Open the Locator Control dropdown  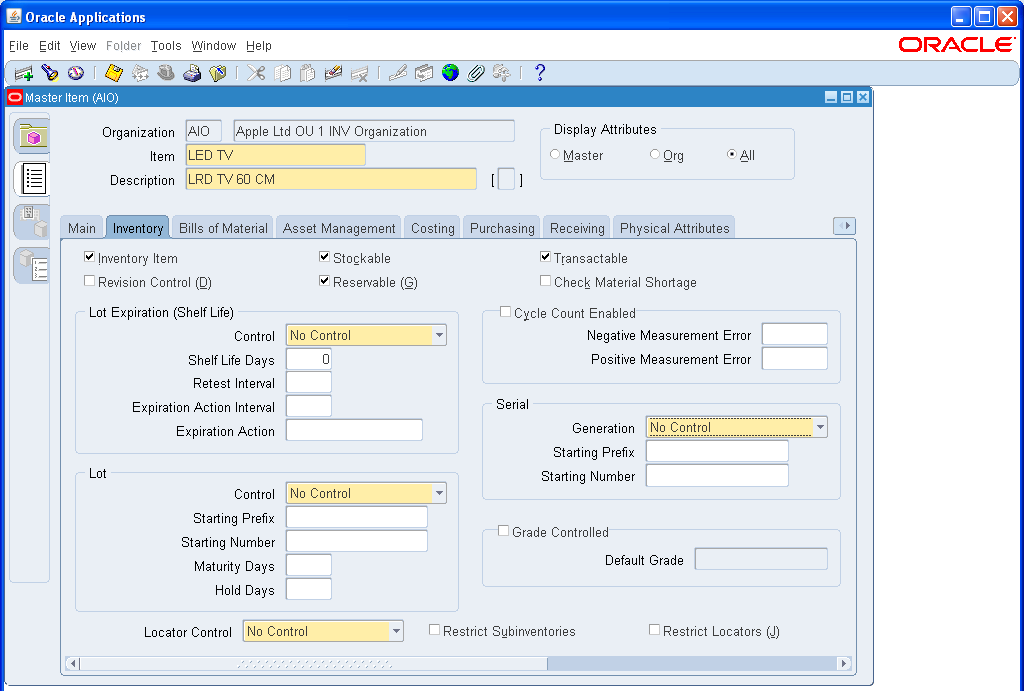396,631
